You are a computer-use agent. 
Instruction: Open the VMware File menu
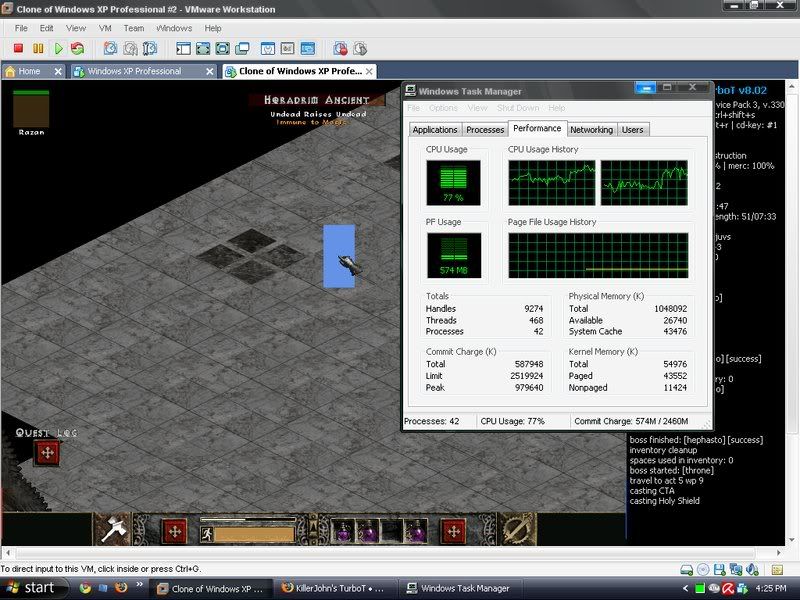point(21,28)
